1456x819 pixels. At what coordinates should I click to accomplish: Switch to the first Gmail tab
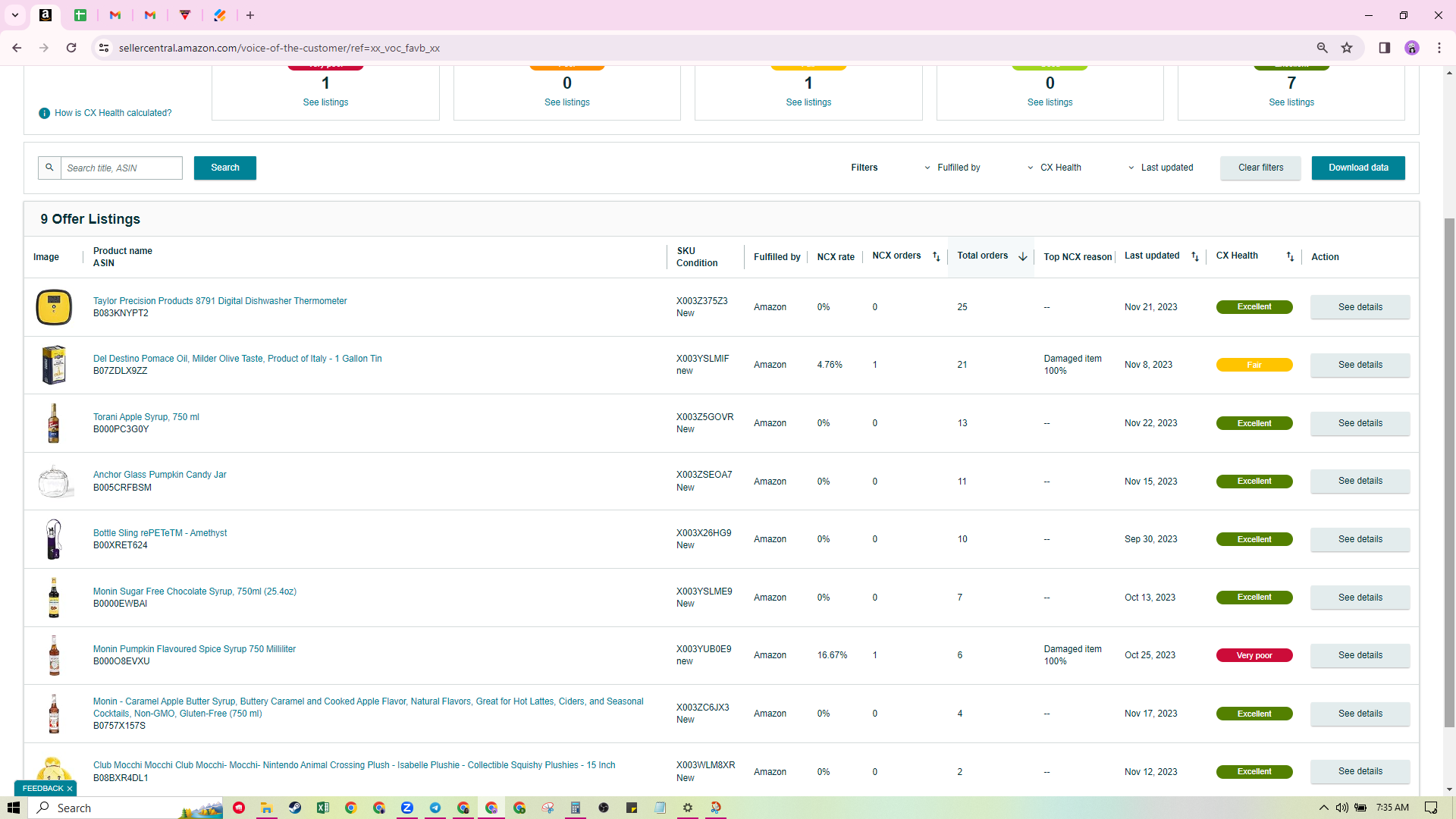pos(115,15)
